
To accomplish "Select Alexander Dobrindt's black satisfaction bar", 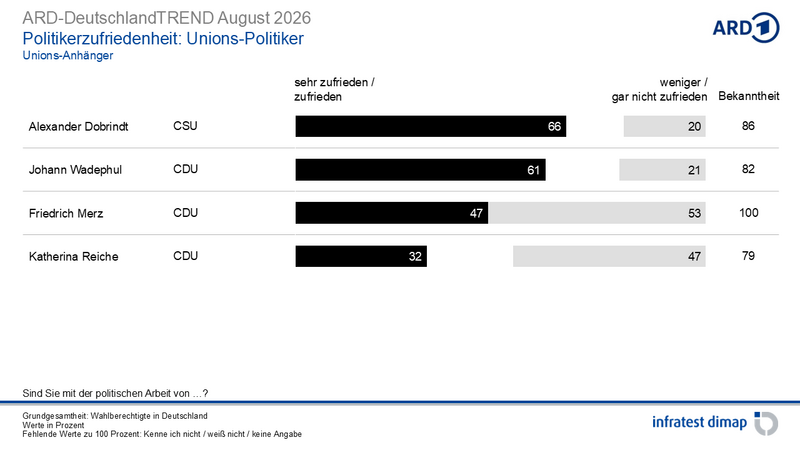I will coord(431,127).
